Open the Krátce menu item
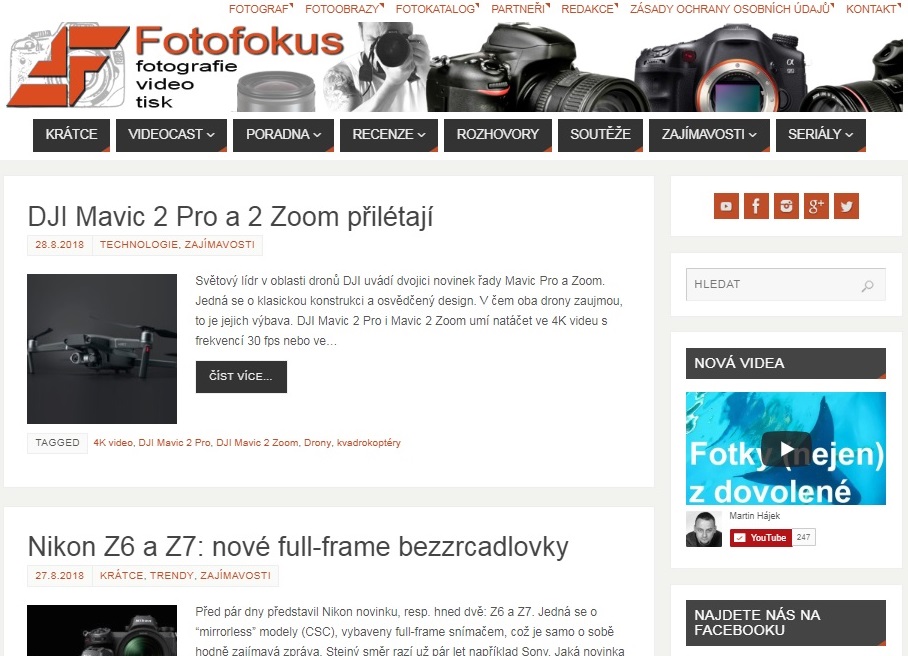 coord(71,135)
